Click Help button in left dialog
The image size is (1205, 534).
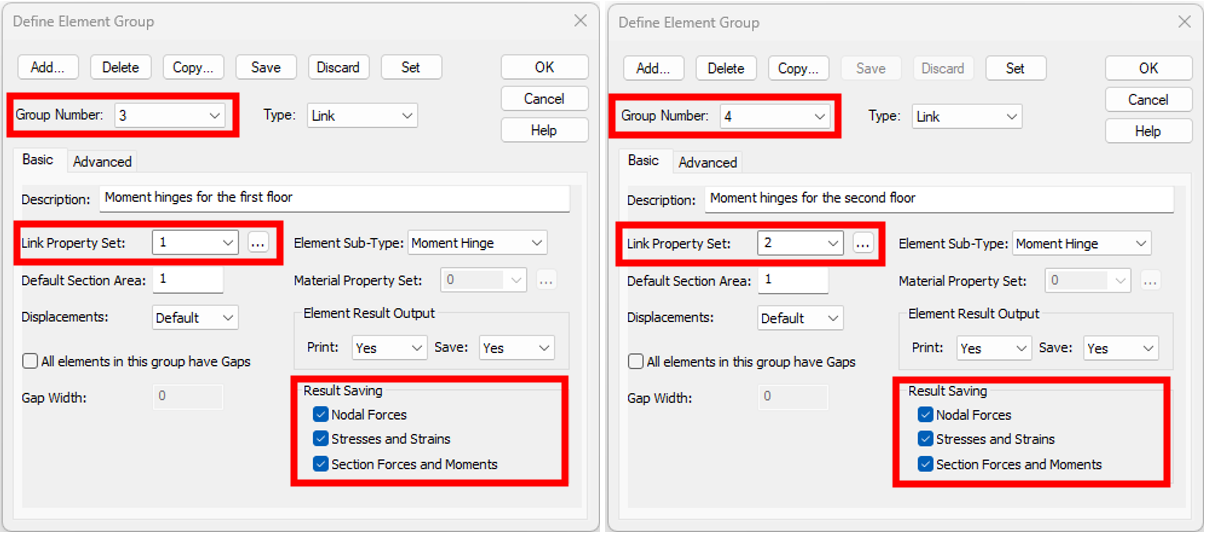point(544,130)
